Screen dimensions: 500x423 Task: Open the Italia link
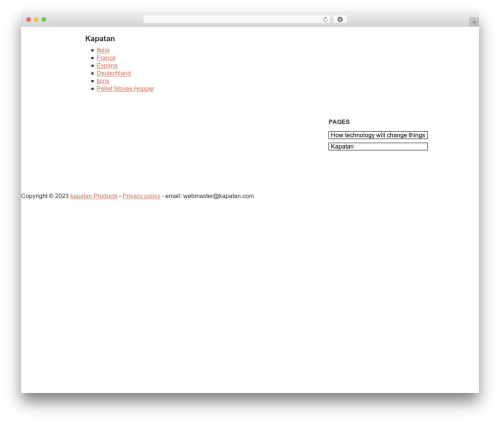pos(103,50)
